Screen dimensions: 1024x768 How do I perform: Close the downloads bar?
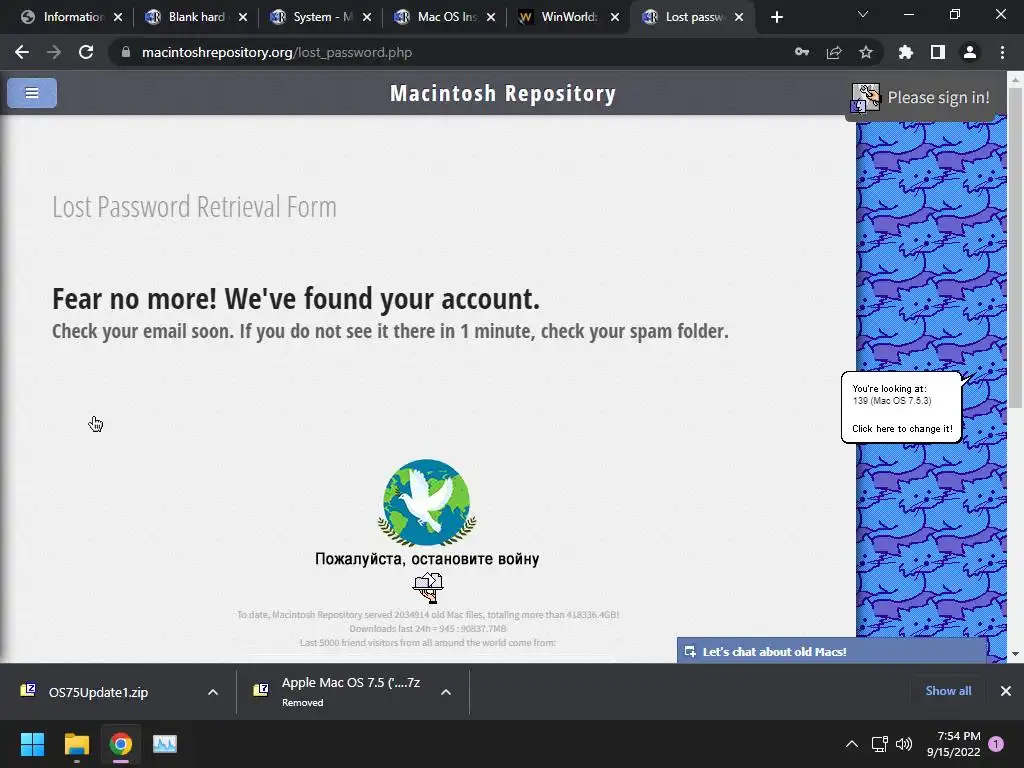pos(1006,690)
